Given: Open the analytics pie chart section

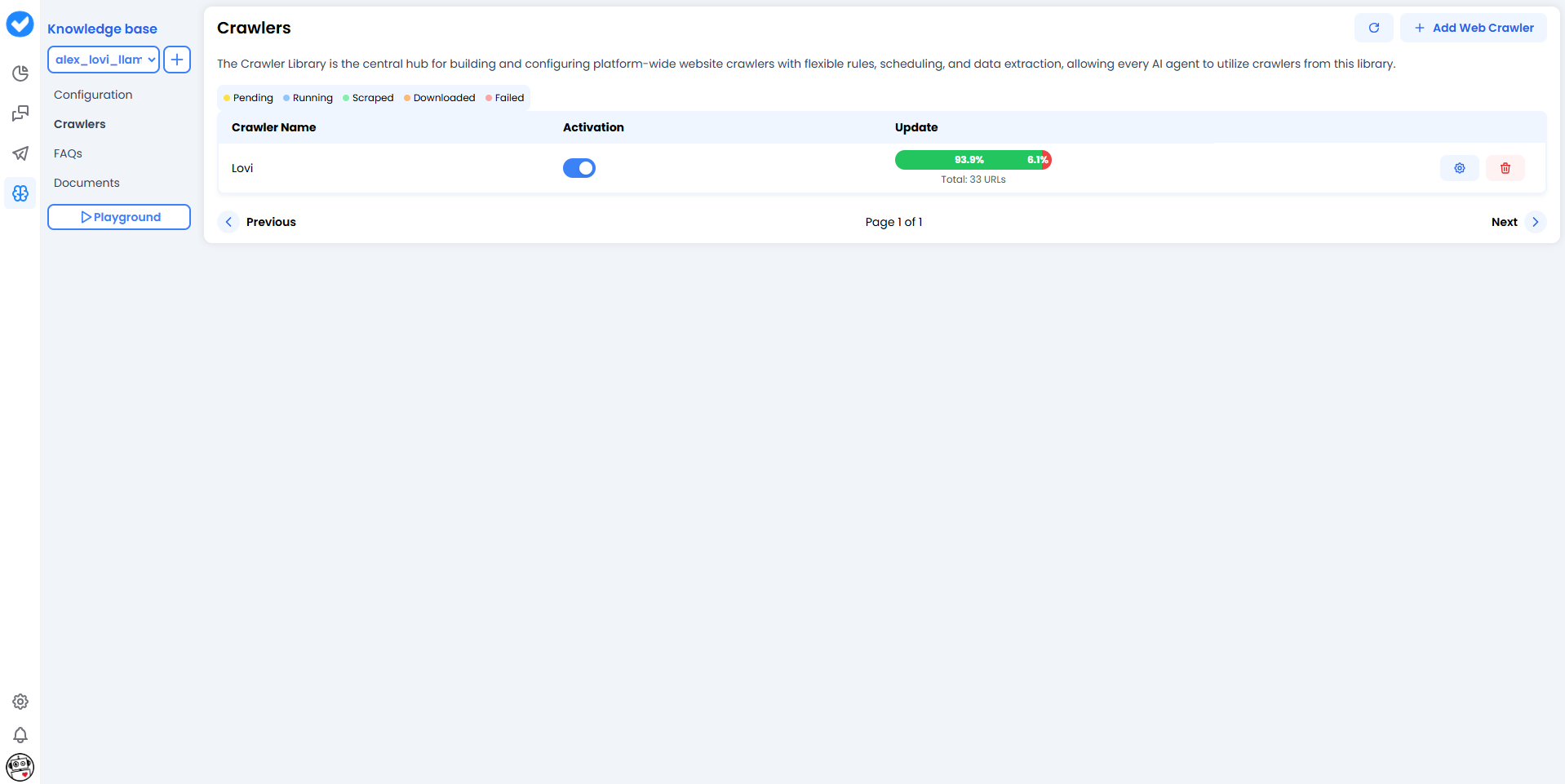Looking at the screenshot, I should pyautogui.click(x=20, y=73).
